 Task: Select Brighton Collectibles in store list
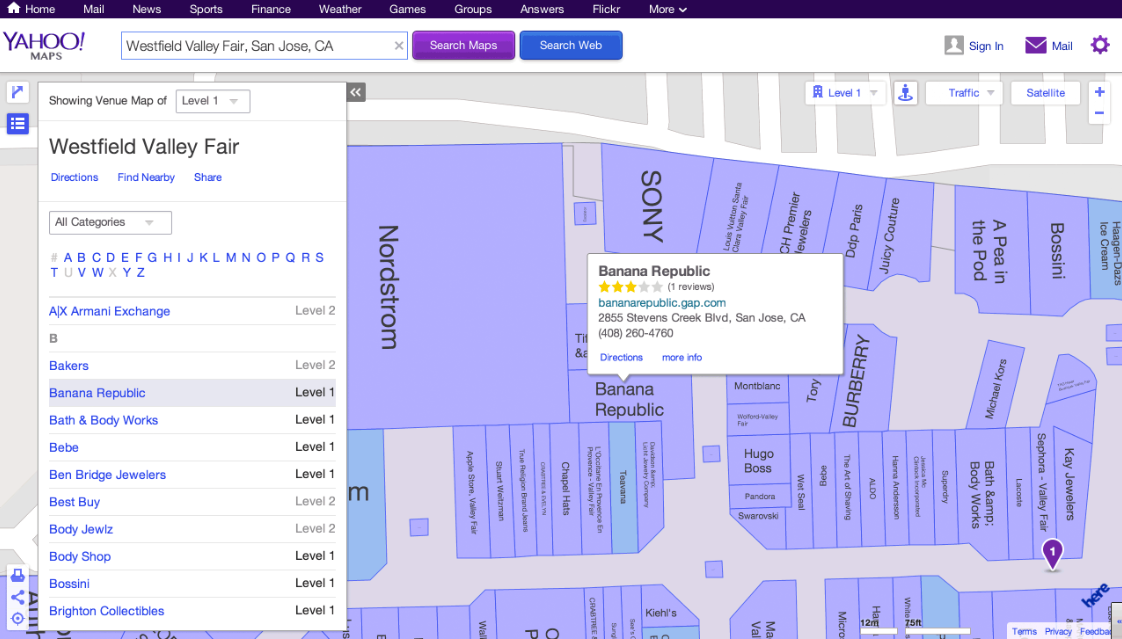(107, 610)
